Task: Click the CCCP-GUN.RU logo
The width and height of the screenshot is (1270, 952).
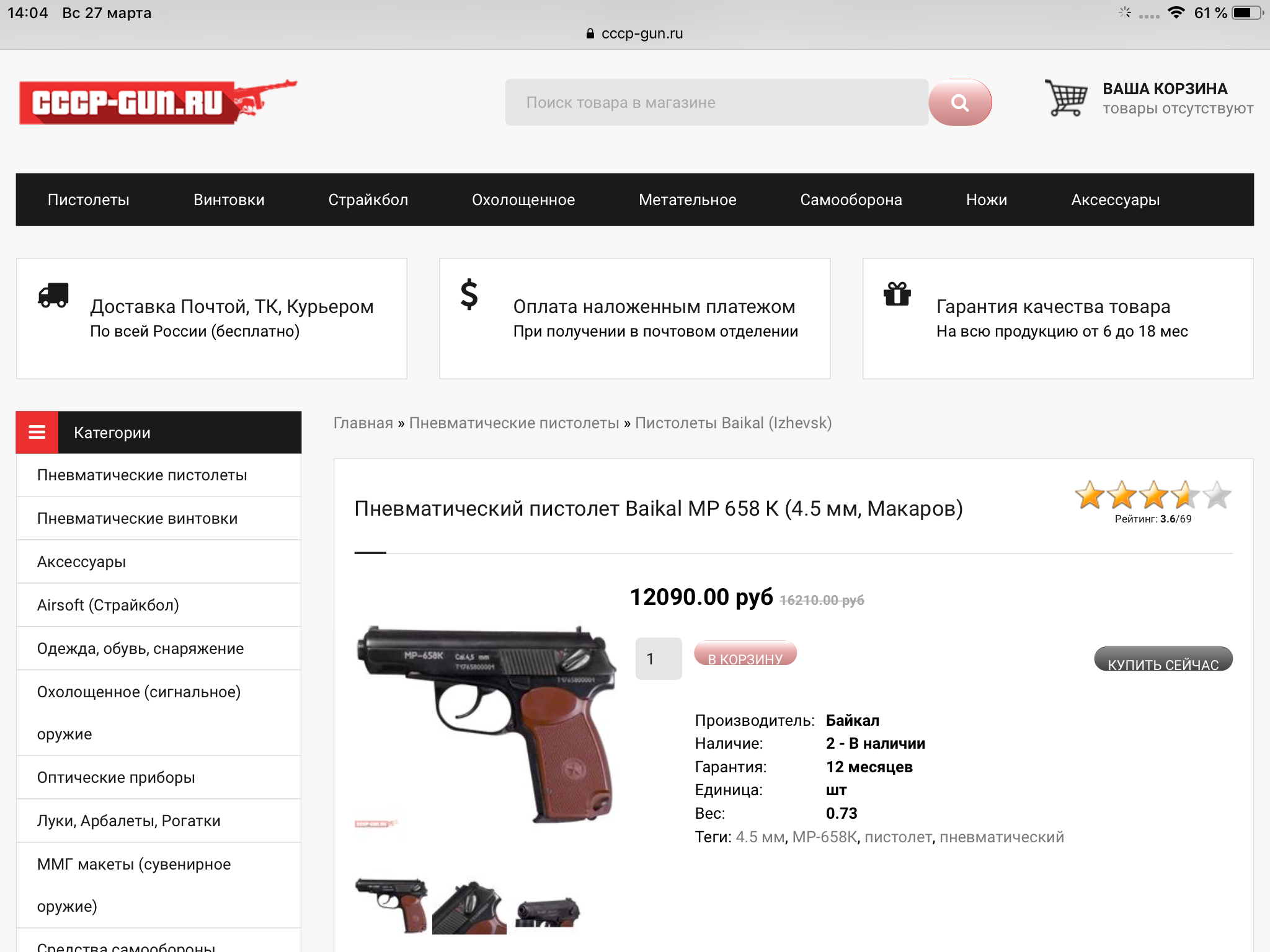Action: (x=158, y=102)
